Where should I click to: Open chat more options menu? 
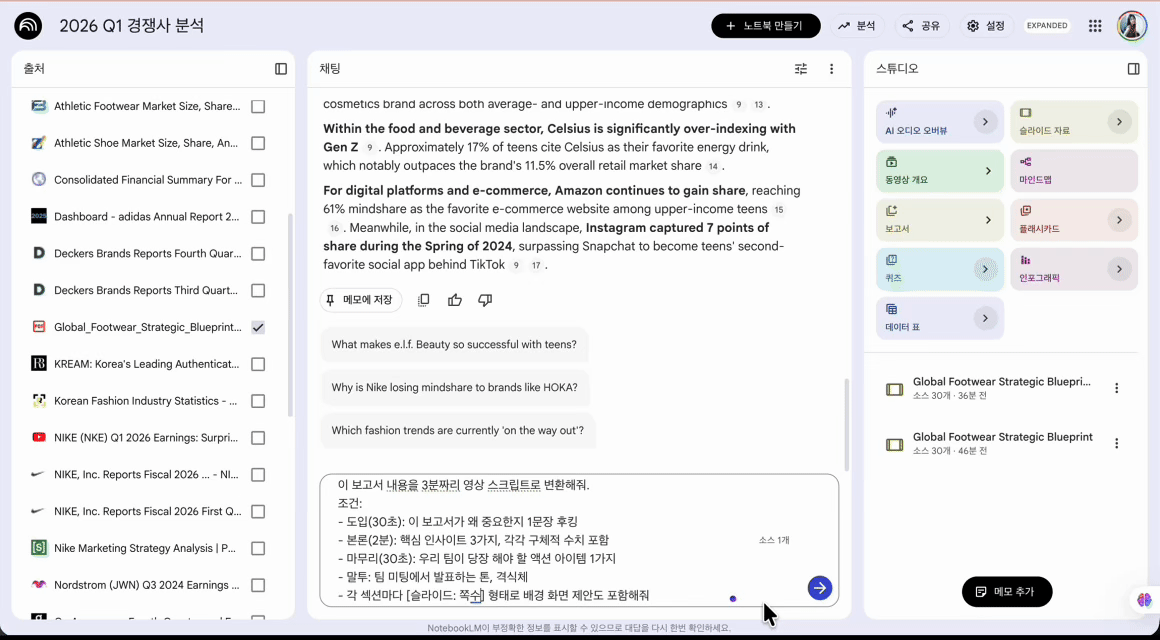(832, 69)
